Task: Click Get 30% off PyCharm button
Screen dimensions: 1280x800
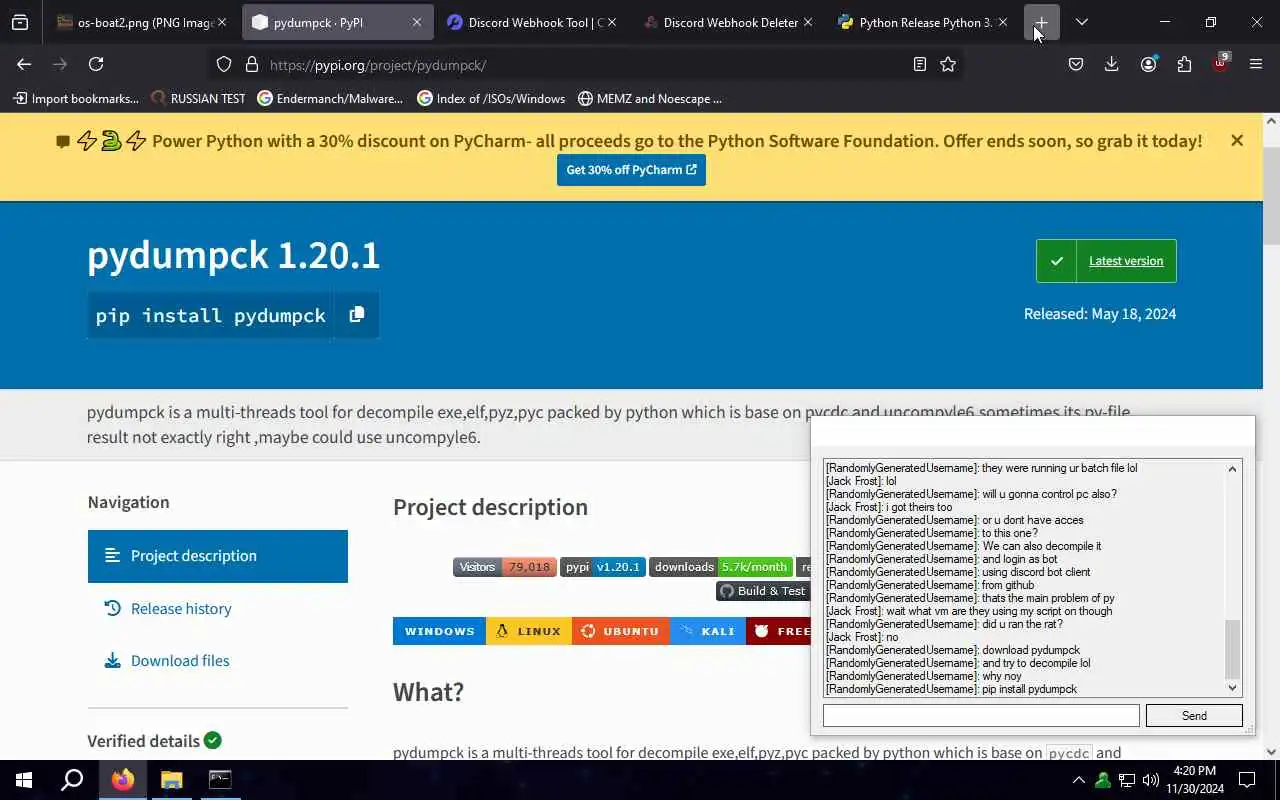Action: tap(631, 170)
